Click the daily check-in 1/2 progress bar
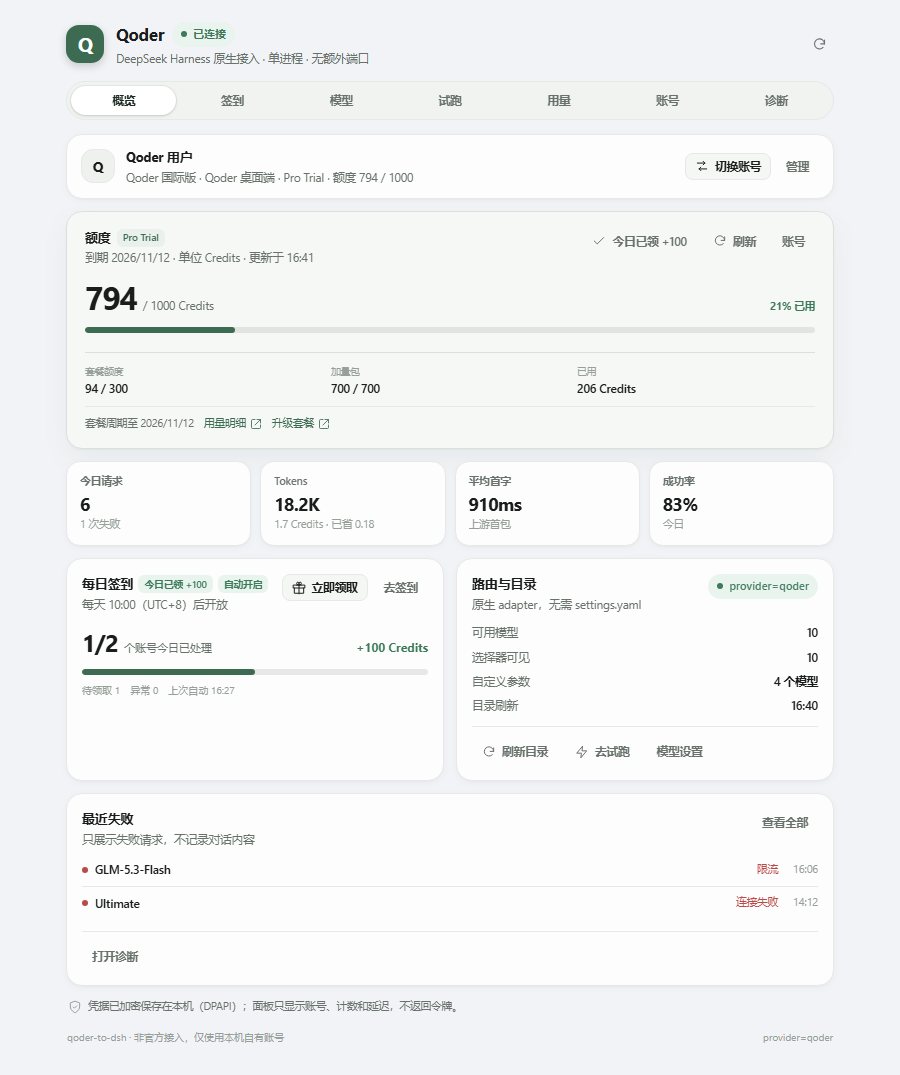 [x=255, y=672]
